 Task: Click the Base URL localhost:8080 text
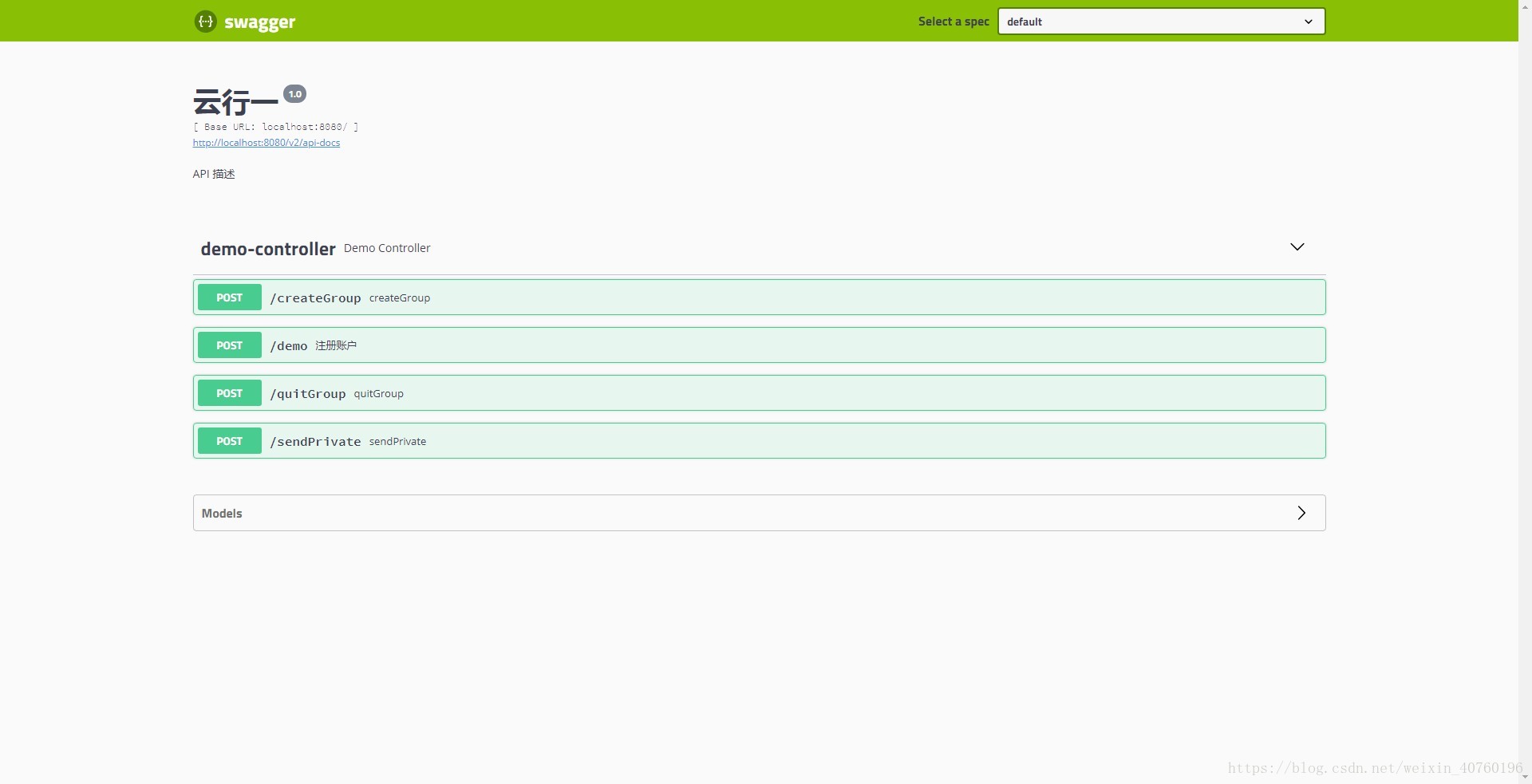(x=275, y=127)
